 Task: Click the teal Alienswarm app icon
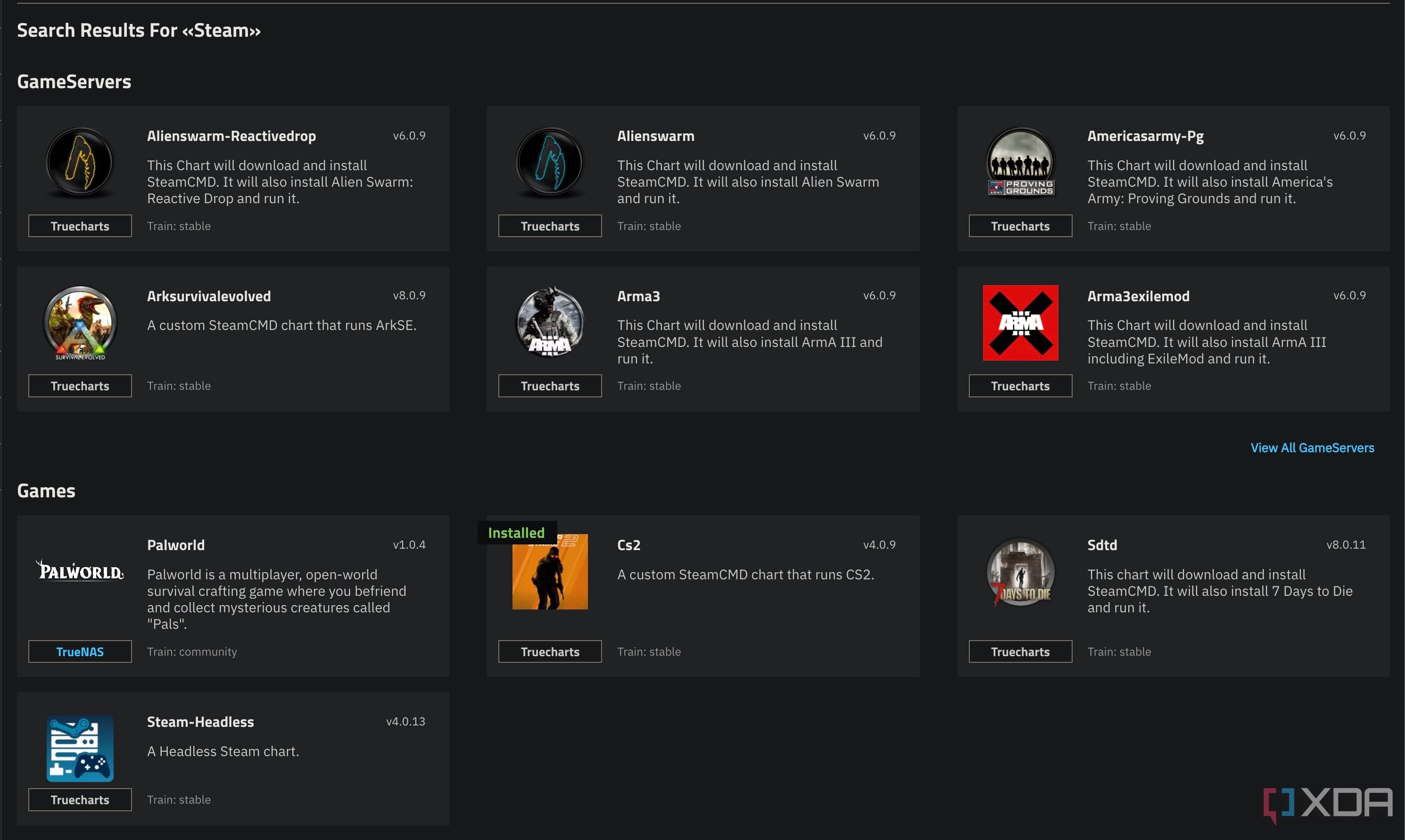(x=550, y=163)
